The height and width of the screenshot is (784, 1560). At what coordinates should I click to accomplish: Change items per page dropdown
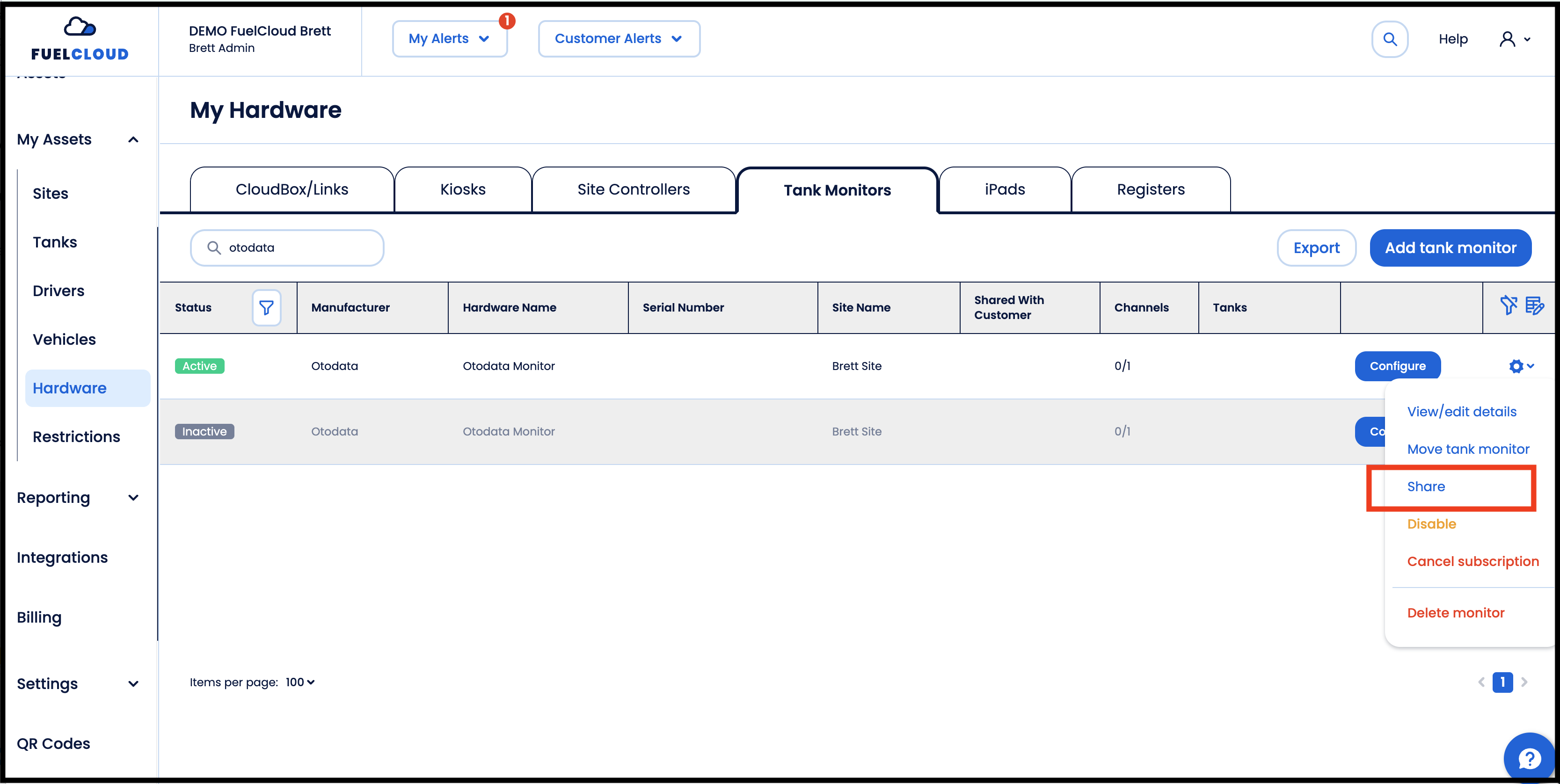click(300, 682)
